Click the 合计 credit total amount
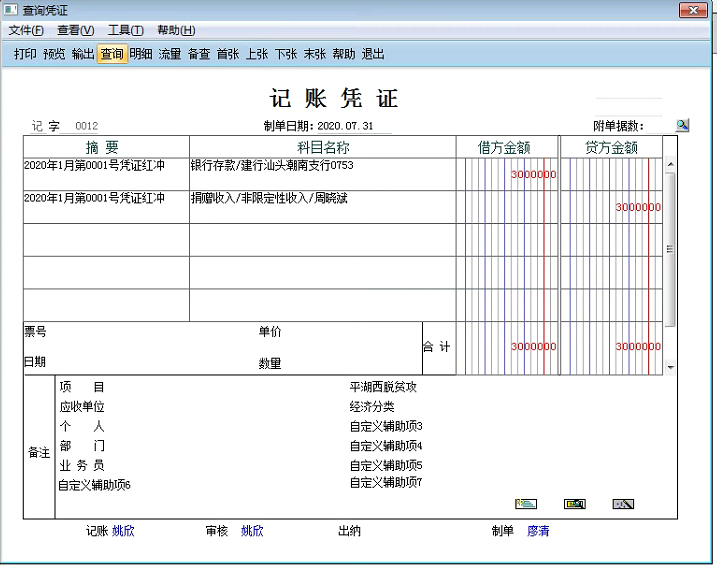717x567 pixels. 638,346
